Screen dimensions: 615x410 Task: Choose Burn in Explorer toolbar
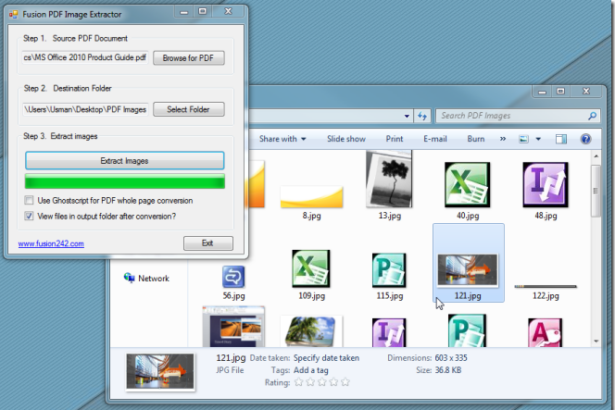click(476, 139)
